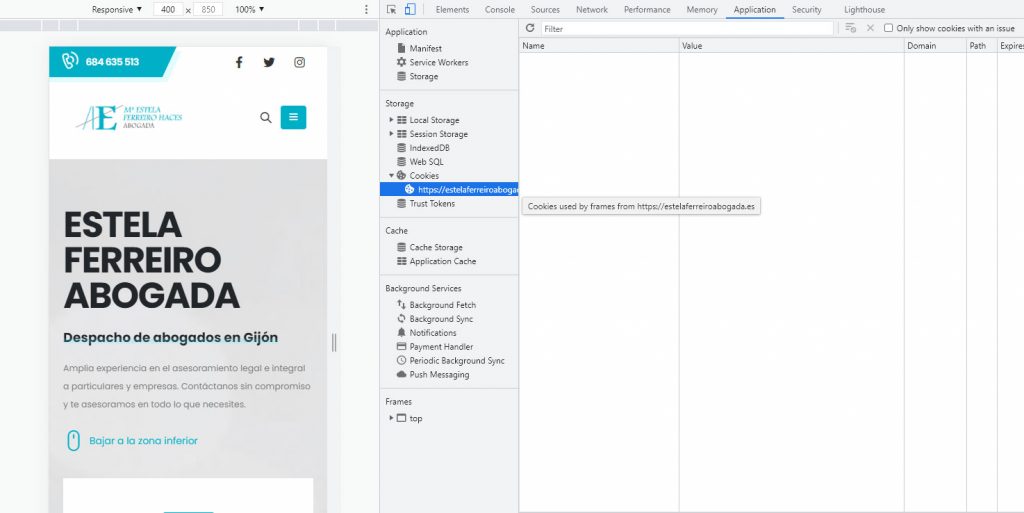Activate the inspect element picker icon
This screenshot has height=513, width=1024.
pos(391,9)
